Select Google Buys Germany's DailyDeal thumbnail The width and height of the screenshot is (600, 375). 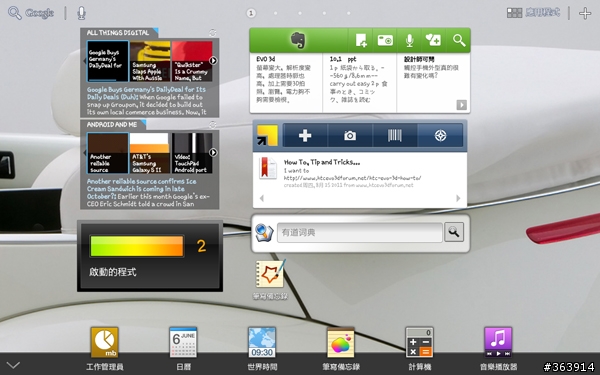pos(108,61)
